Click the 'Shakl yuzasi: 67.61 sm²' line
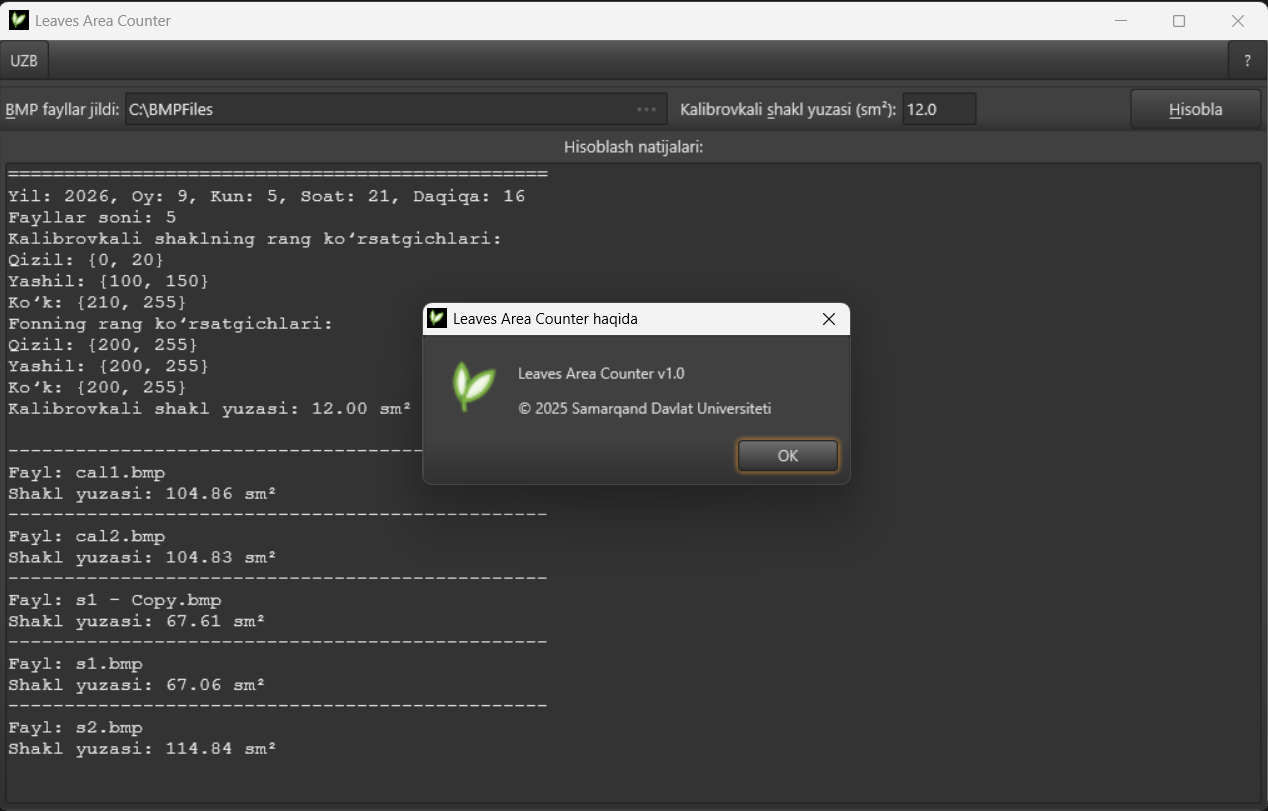1268x811 pixels. [x=136, y=621]
